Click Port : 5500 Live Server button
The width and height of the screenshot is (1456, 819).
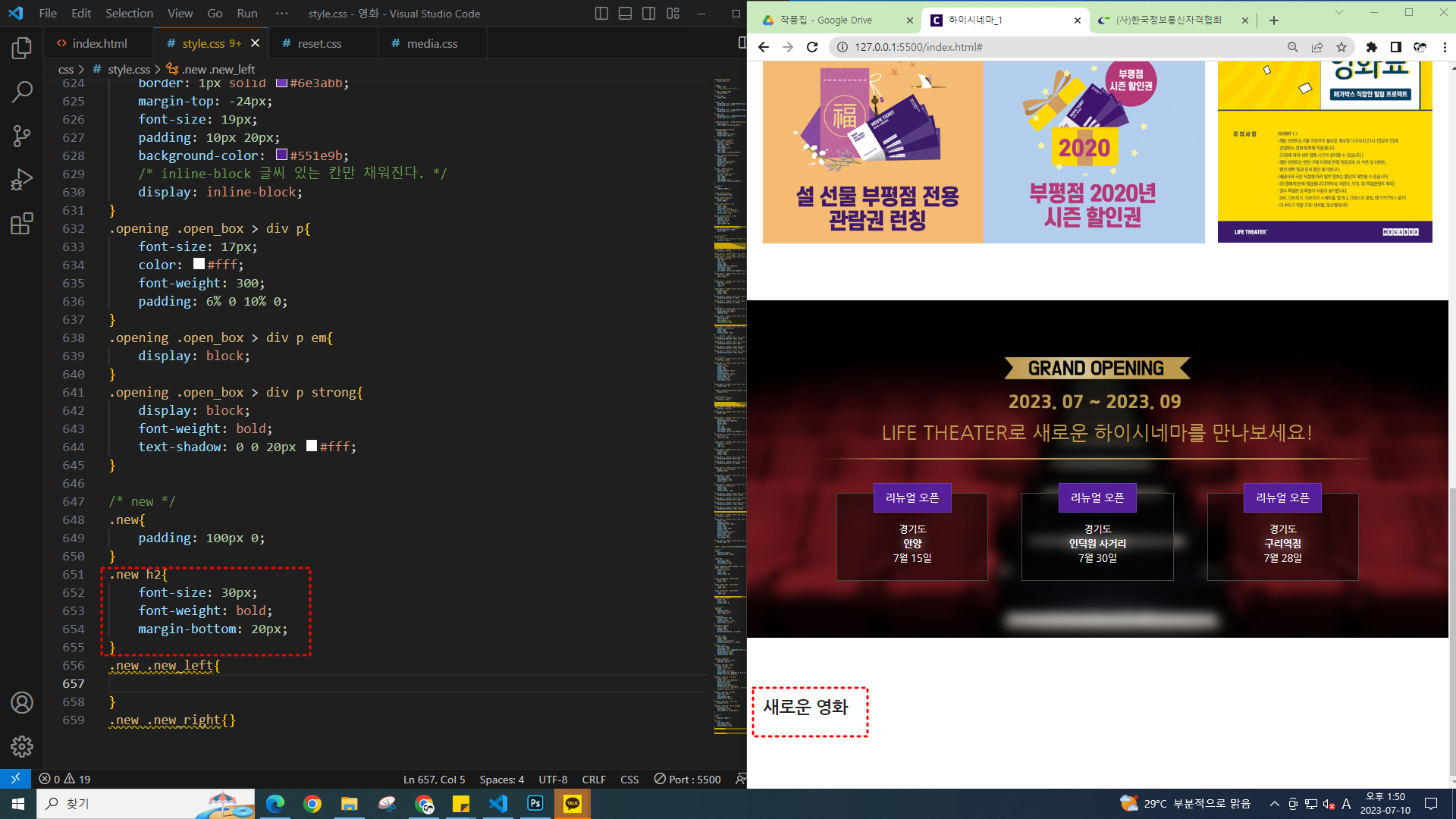(687, 779)
